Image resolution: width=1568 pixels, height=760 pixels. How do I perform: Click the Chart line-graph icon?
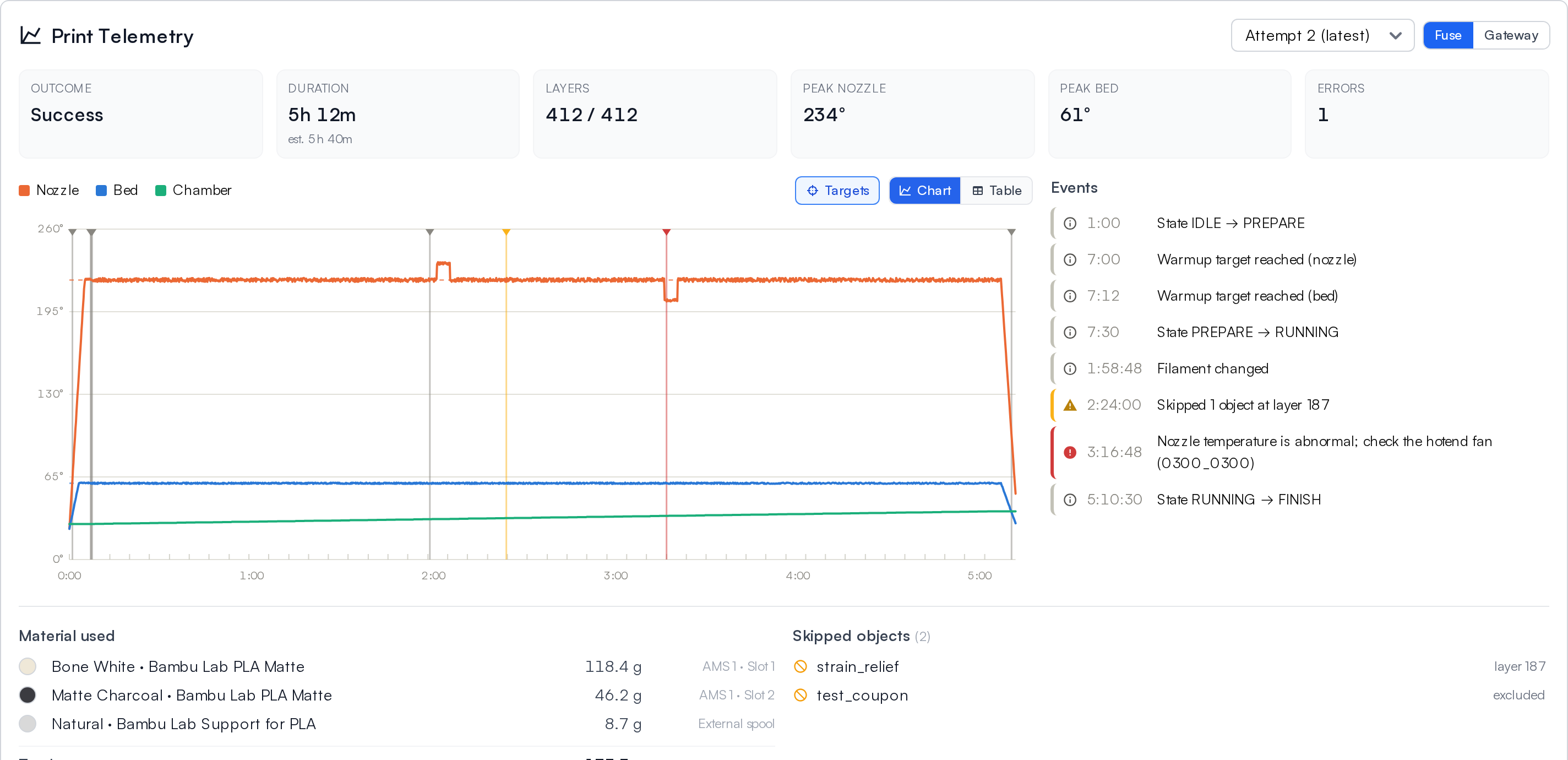(x=905, y=191)
